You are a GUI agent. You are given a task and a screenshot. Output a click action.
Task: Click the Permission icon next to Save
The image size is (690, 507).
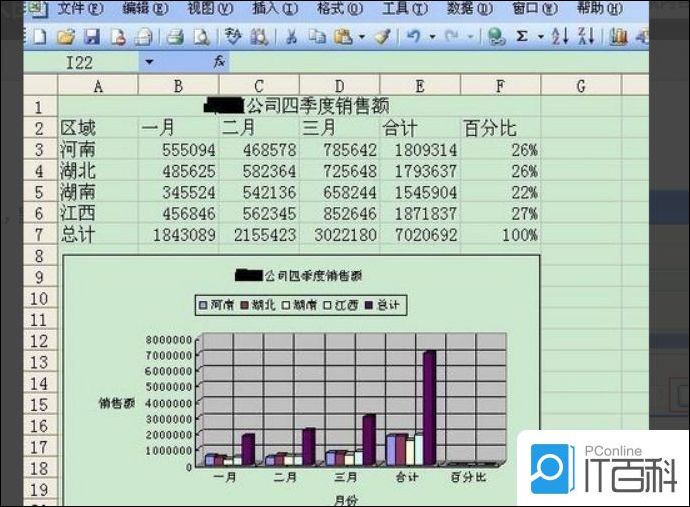click(118, 37)
